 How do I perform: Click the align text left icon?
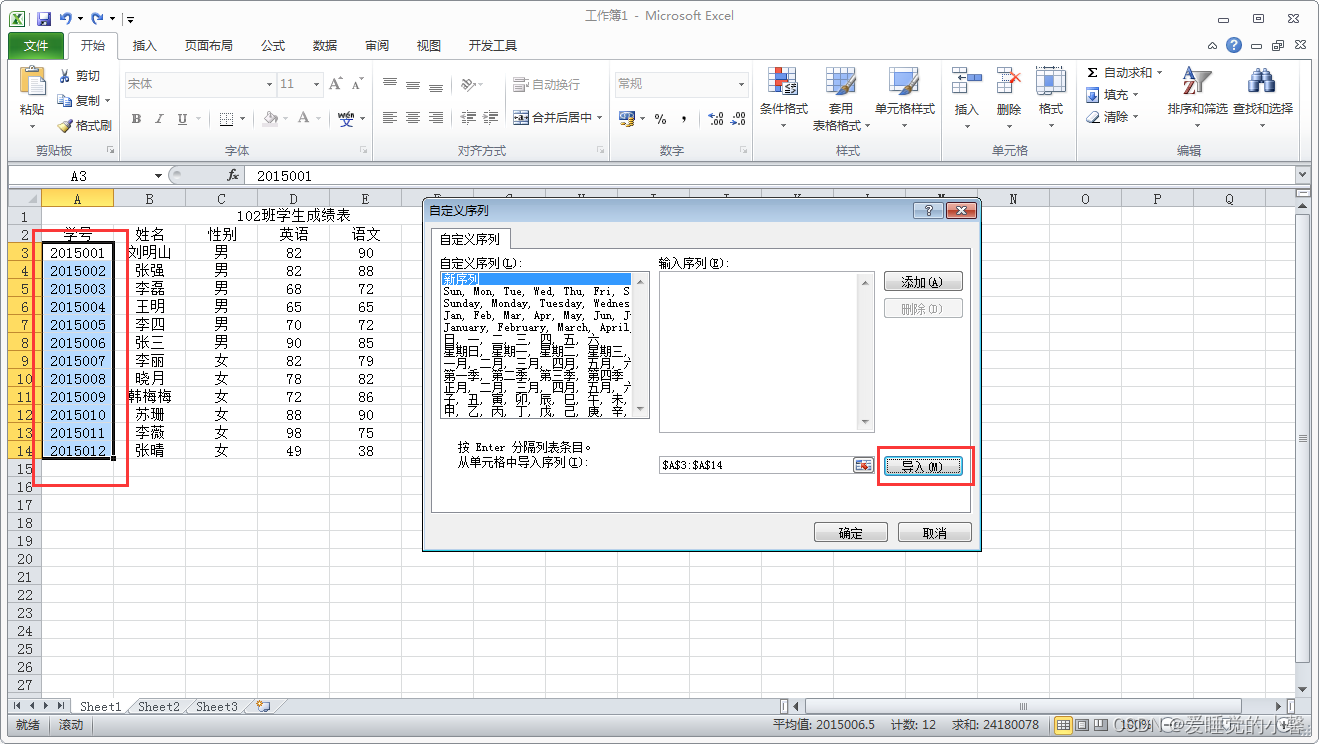click(x=390, y=118)
